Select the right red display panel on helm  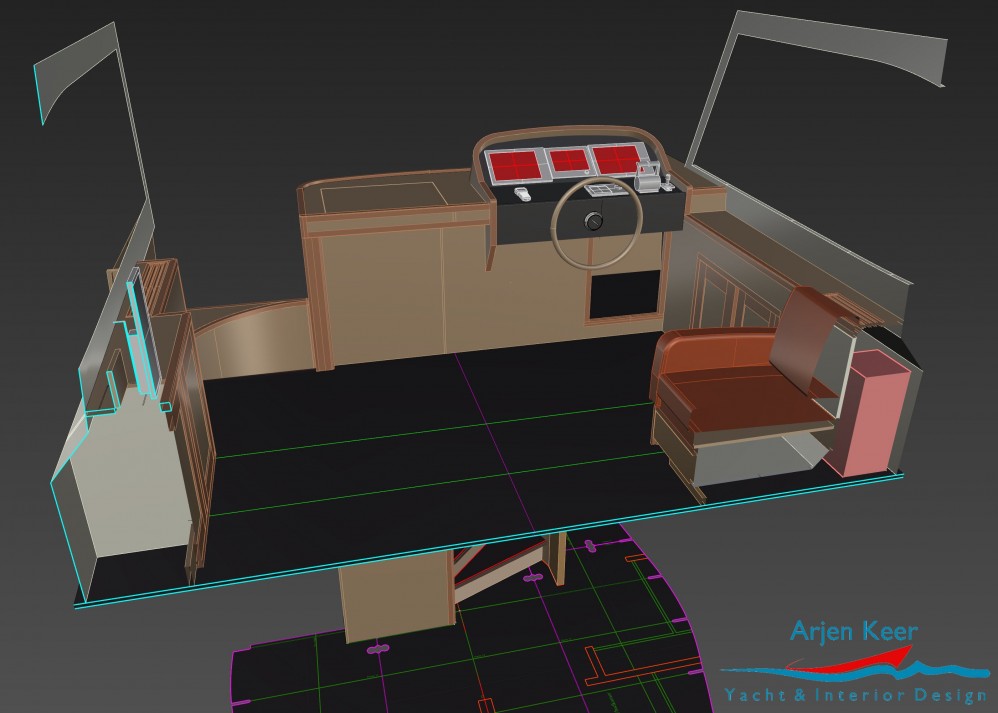pyautogui.click(x=615, y=159)
